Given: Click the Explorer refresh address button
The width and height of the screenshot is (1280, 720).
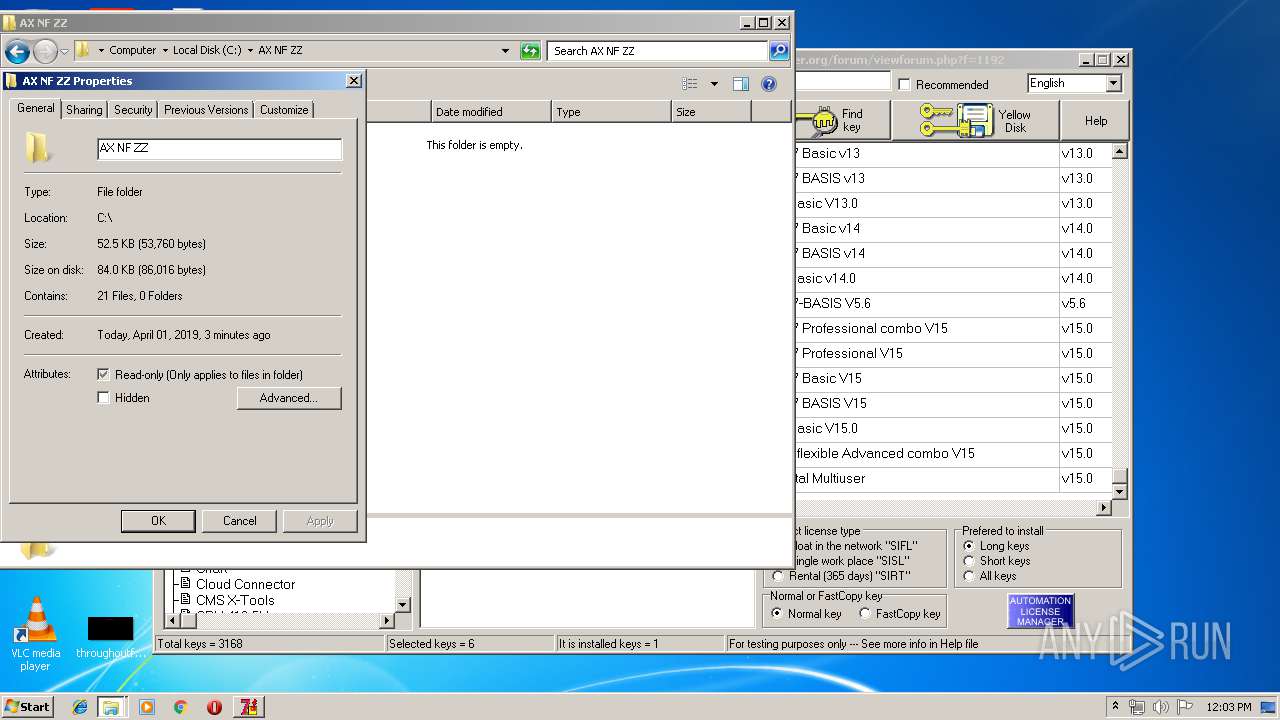Looking at the screenshot, I should (531, 51).
